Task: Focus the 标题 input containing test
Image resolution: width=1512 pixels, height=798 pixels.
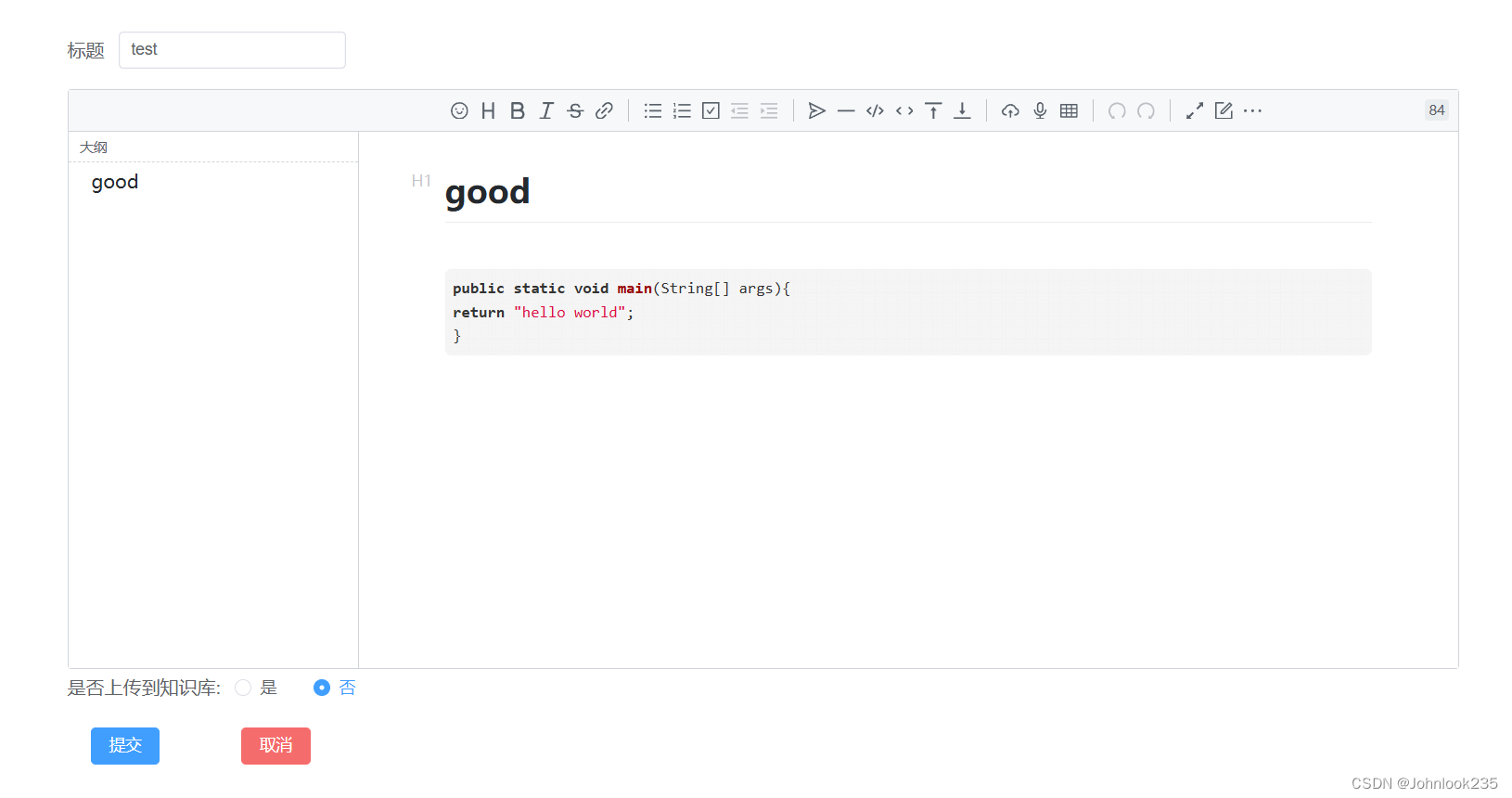Action: (232, 50)
